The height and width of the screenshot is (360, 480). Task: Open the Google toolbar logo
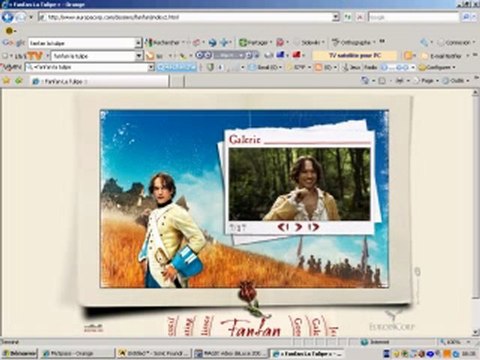[x=13, y=43]
